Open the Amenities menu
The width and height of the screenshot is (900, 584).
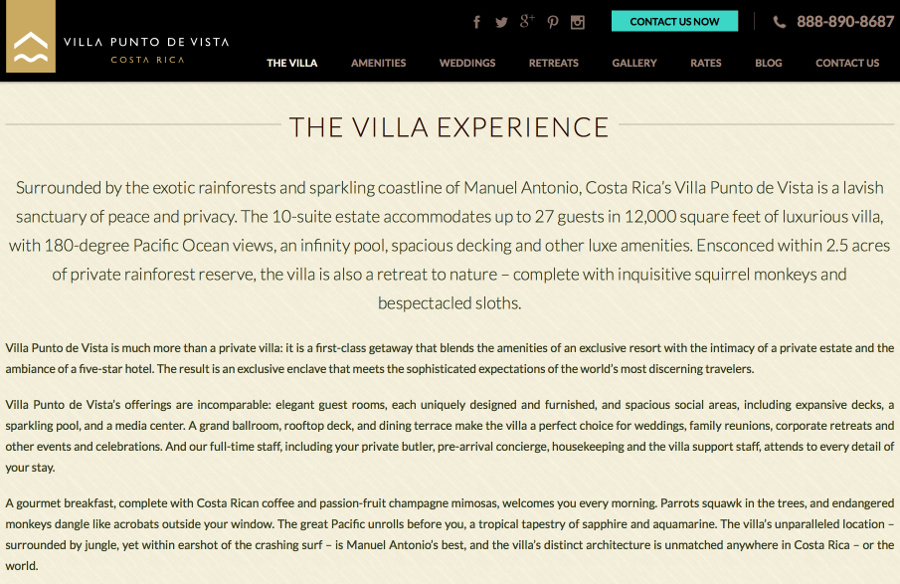click(x=378, y=63)
